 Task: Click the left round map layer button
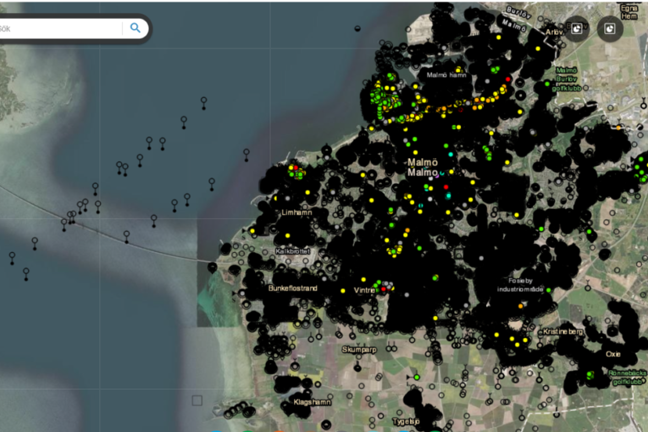(577, 28)
